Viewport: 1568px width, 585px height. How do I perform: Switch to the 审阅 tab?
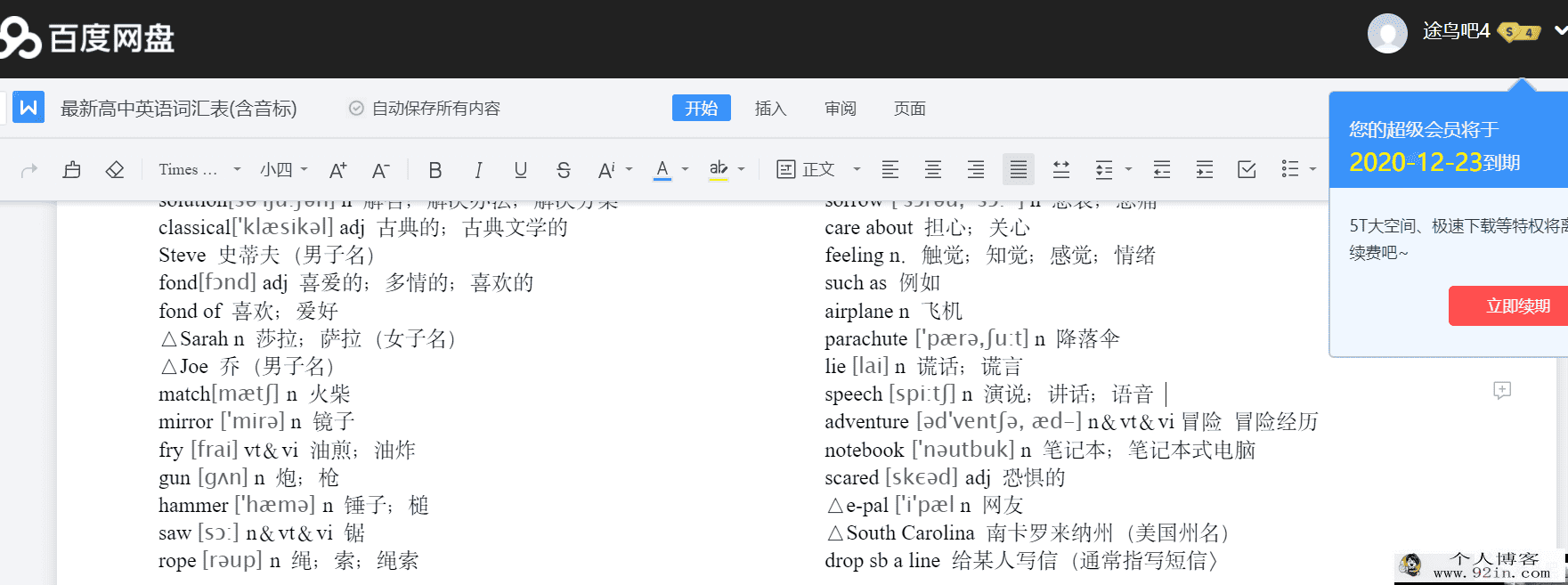coord(841,108)
